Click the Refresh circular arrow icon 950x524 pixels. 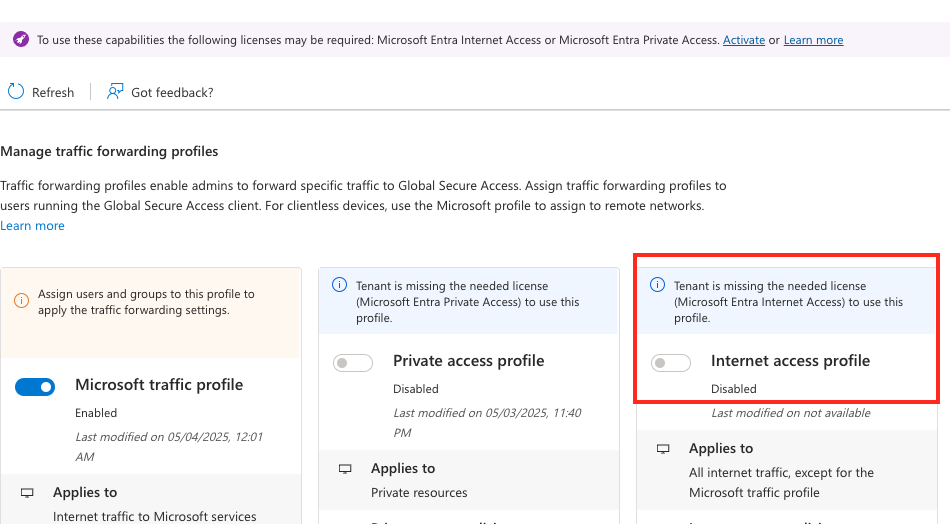tap(16, 91)
